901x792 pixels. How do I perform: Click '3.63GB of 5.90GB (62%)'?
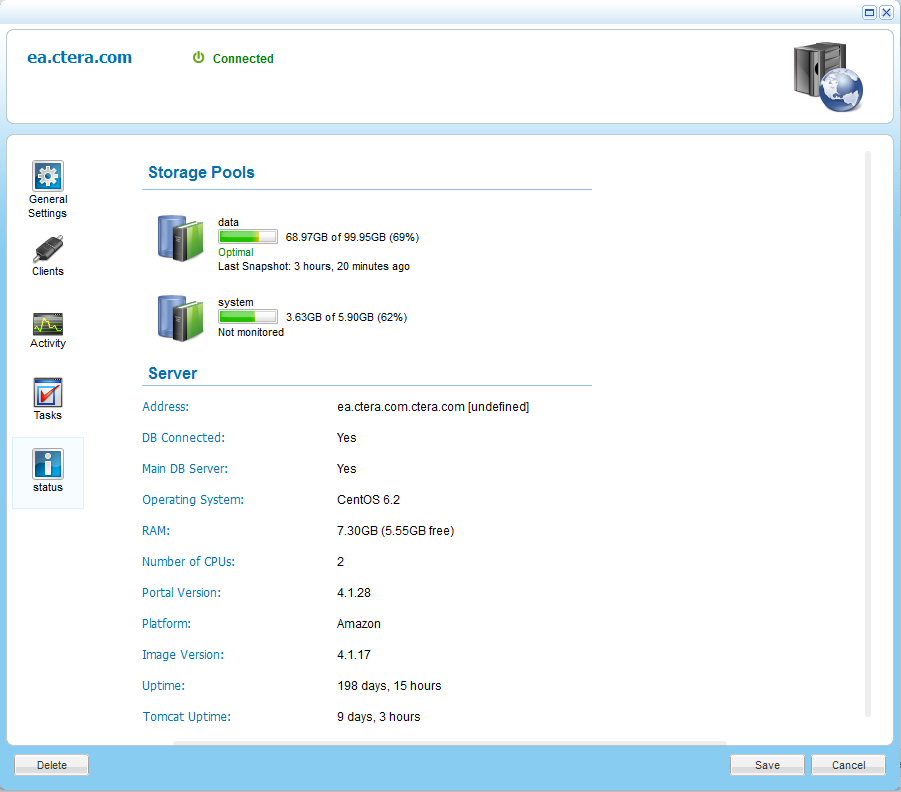[x=346, y=317]
